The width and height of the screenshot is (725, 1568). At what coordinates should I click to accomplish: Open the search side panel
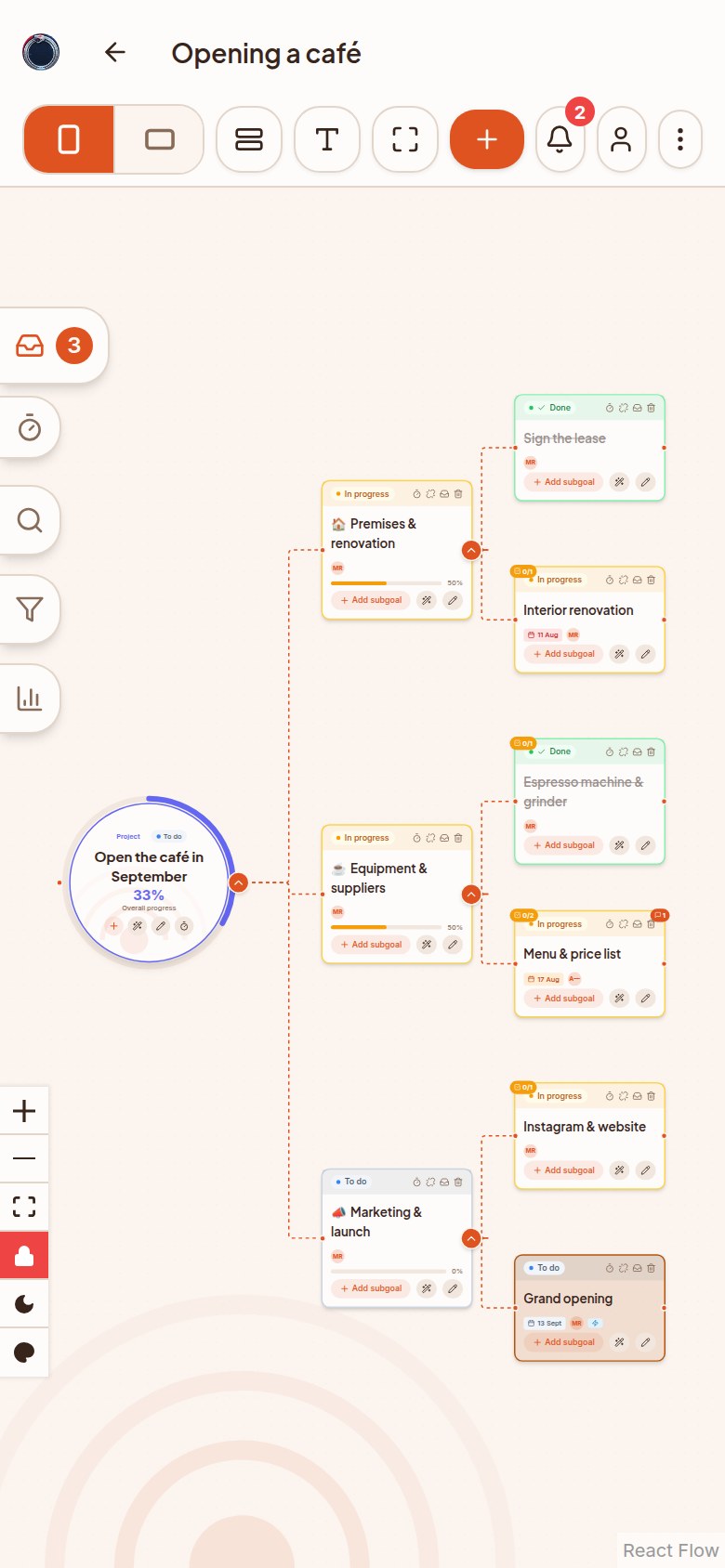coord(30,519)
